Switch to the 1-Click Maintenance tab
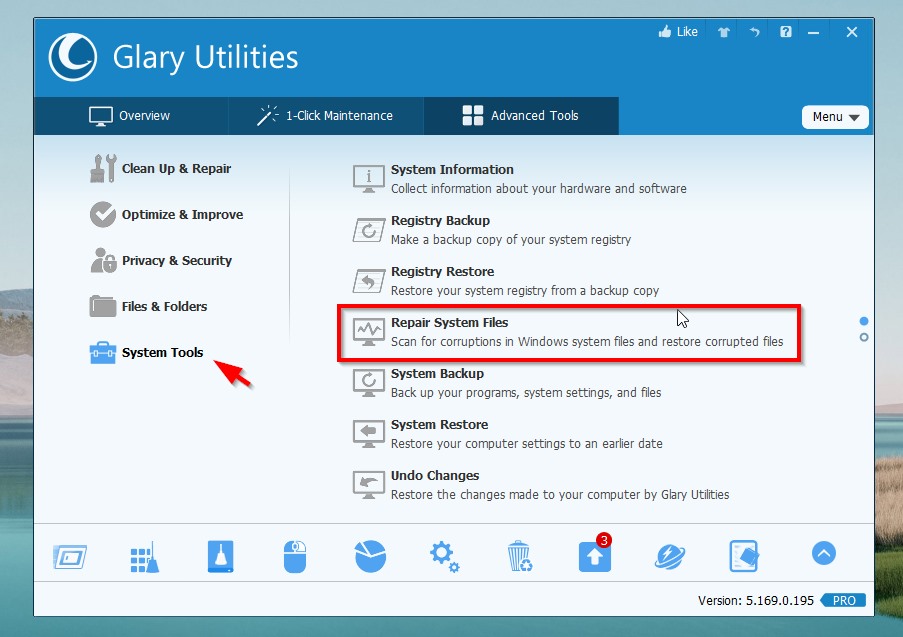 click(325, 116)
